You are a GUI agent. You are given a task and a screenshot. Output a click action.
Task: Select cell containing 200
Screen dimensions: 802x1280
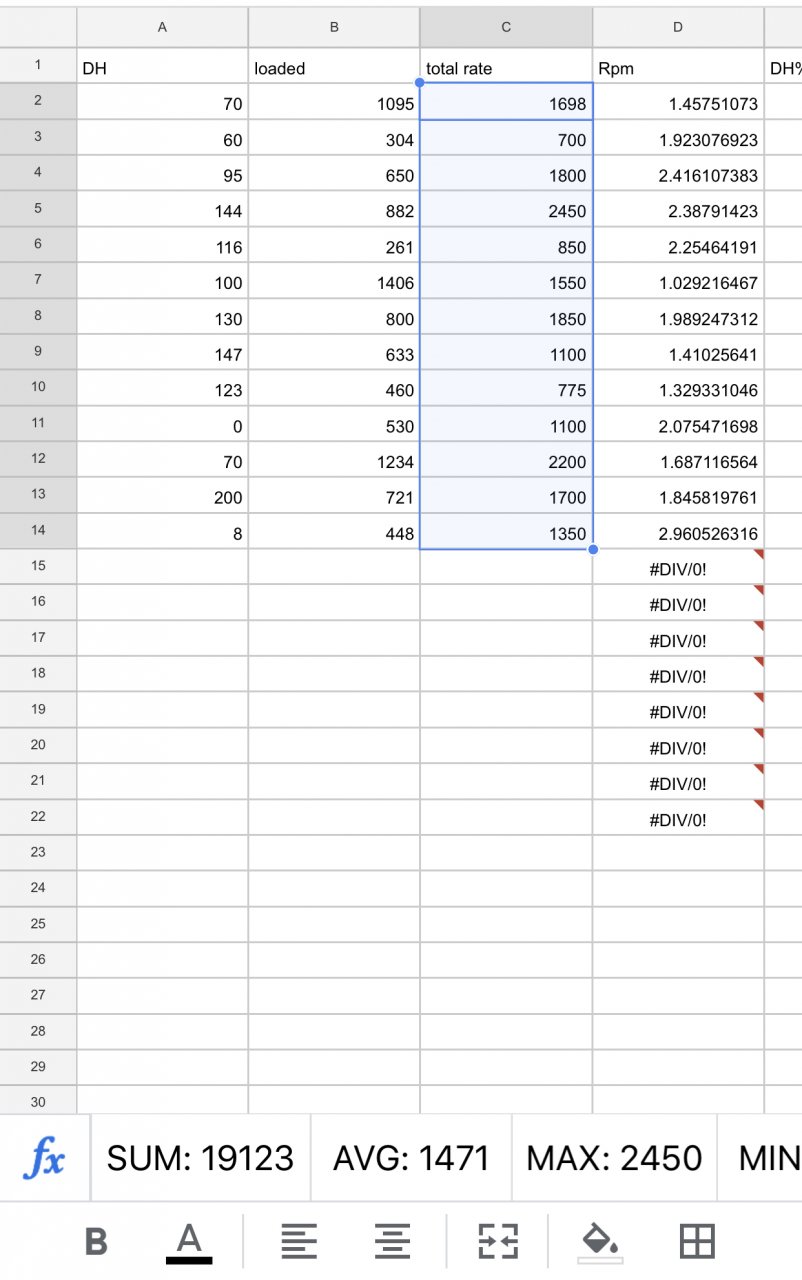pyautogui.click(x=162, y=495)
